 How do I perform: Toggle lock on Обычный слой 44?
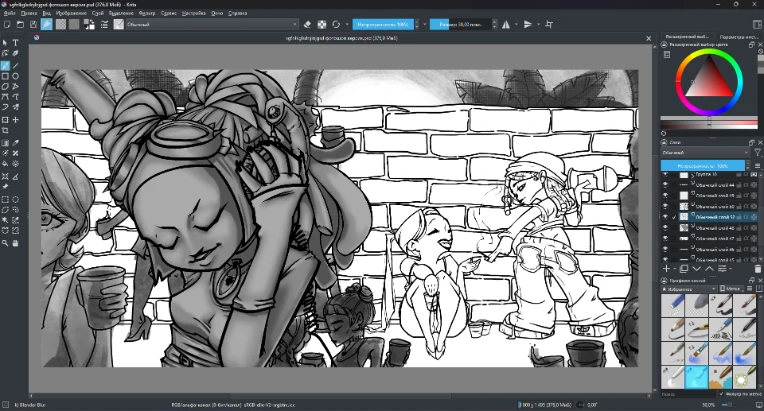739,185
